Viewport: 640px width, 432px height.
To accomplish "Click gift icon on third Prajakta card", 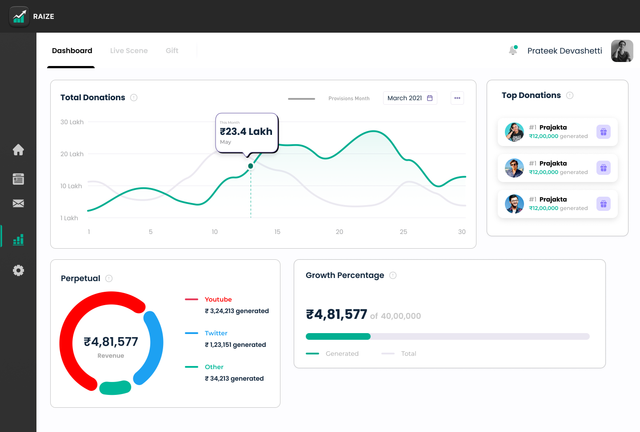I will point(603,204).
